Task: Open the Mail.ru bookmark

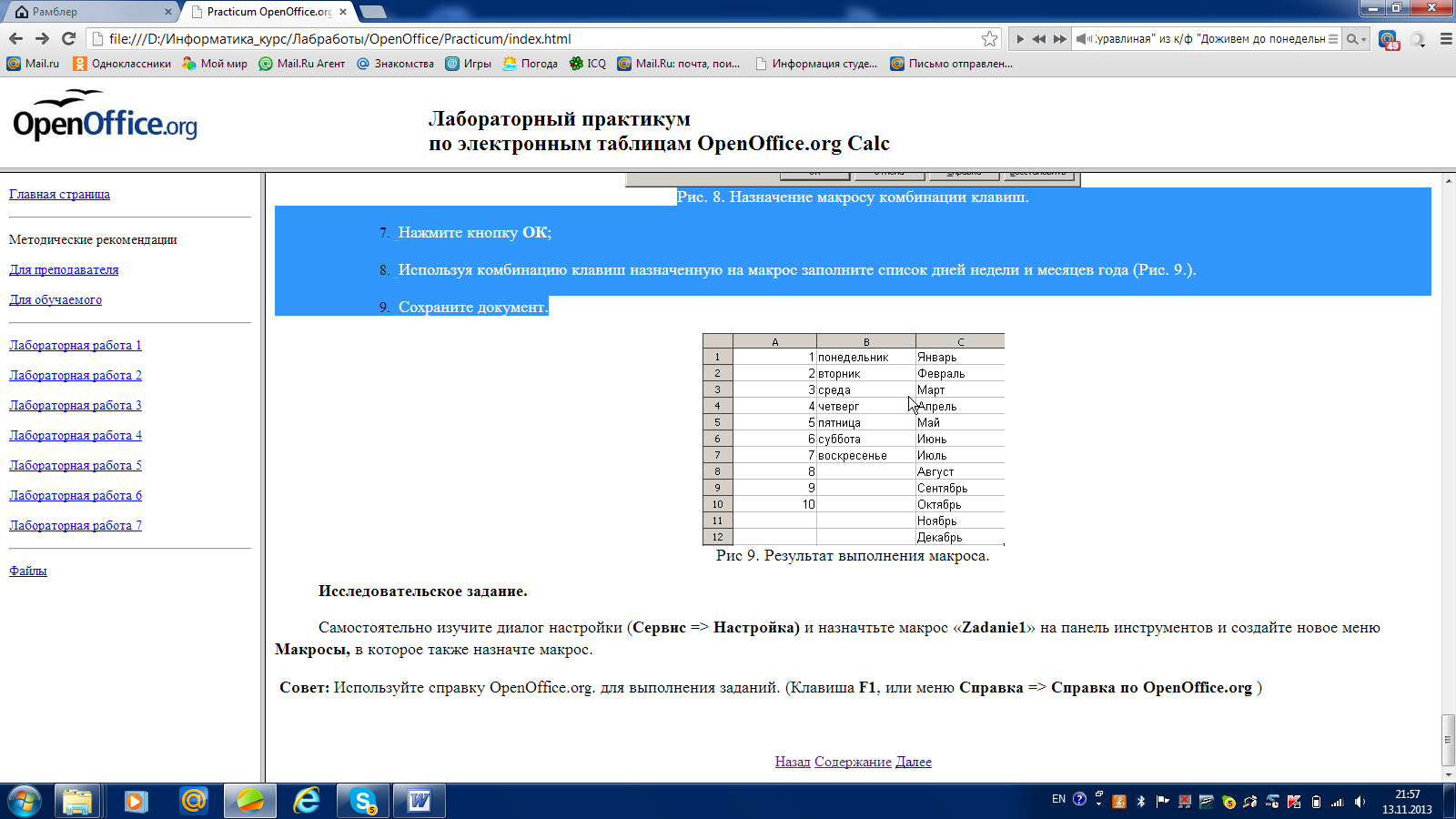Action: tap(33, 63)
